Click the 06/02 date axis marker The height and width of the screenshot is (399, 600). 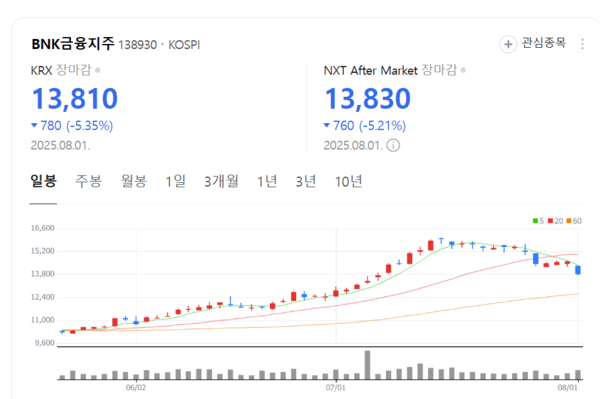[136, 388]
